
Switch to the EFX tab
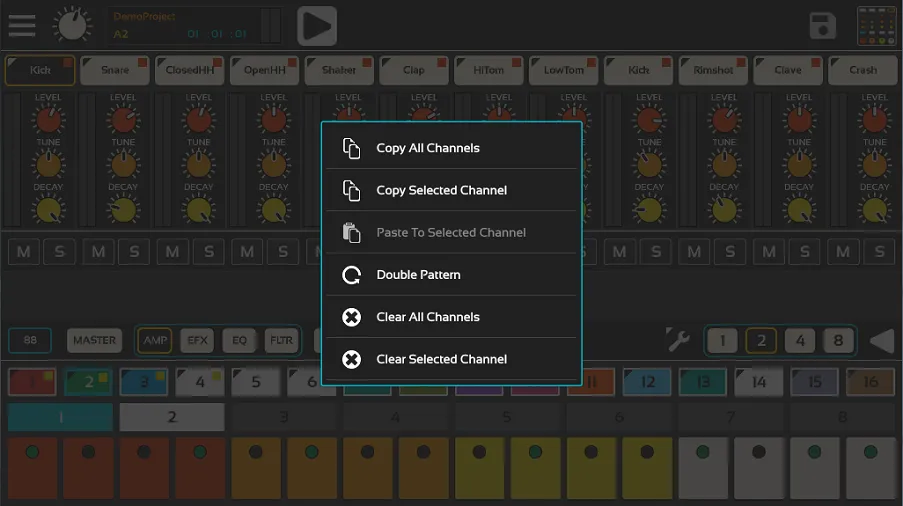[x=197, y=340]
